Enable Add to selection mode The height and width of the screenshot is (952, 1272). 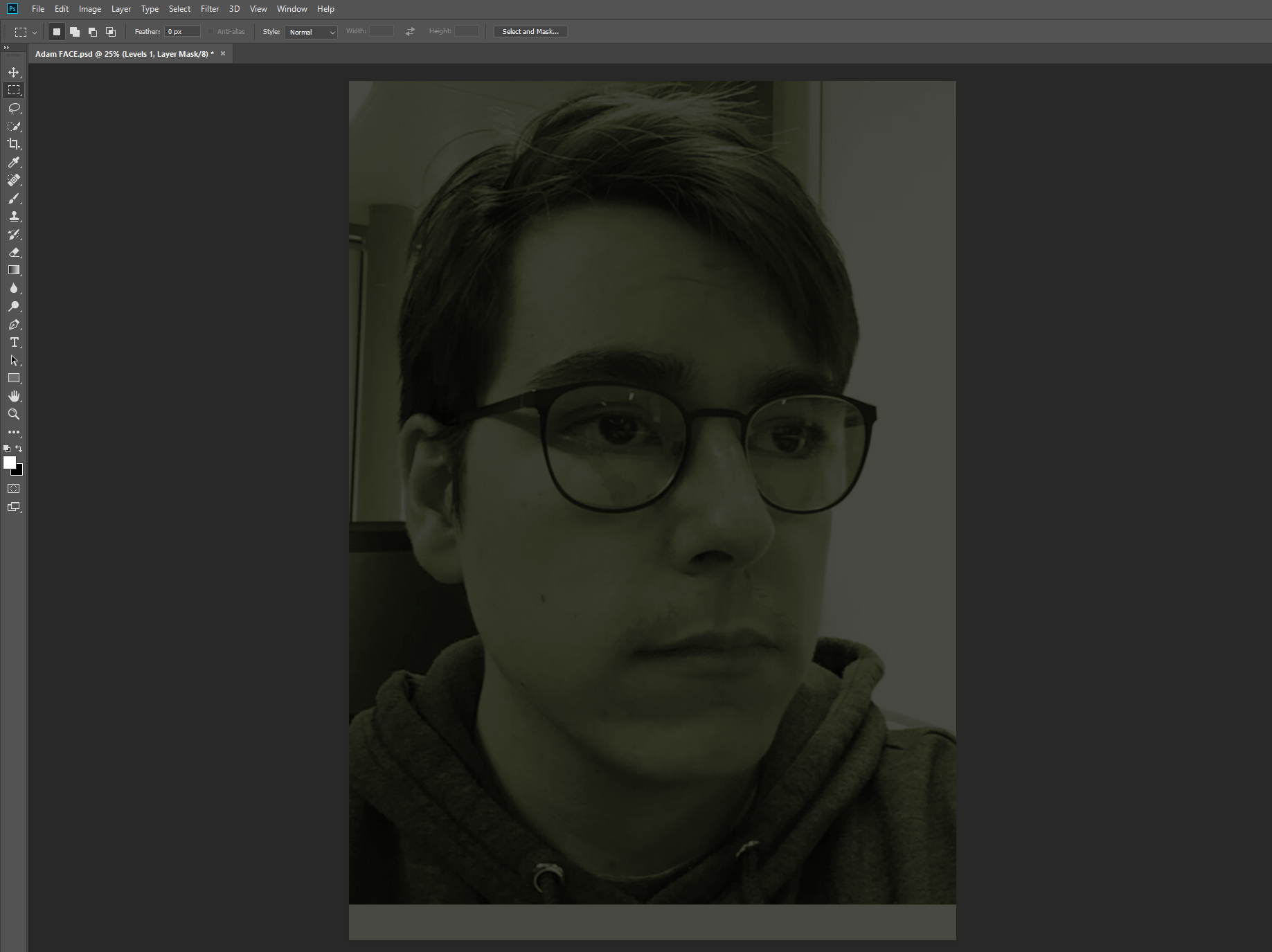pyautogui.click(x=75, y=32)
